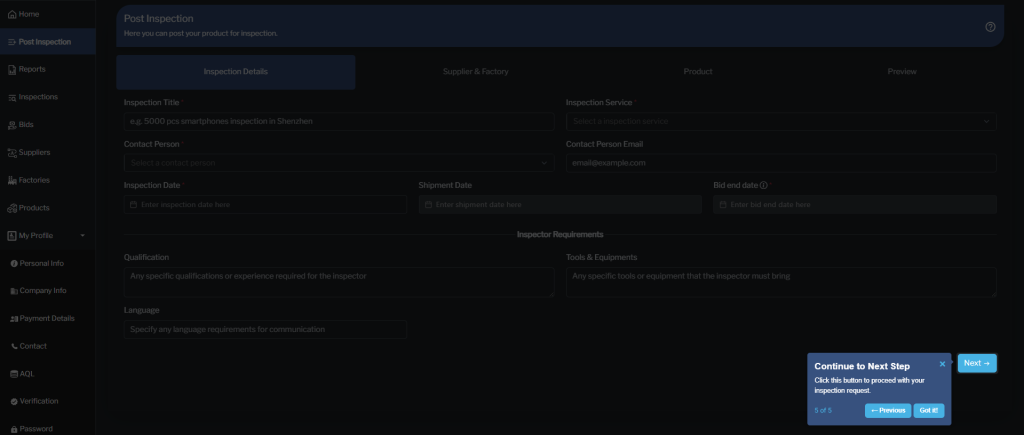The width and height of the screenshot is (1024, 435).
Task: Open the help question mark icon
Action: [x=990, y=27]
